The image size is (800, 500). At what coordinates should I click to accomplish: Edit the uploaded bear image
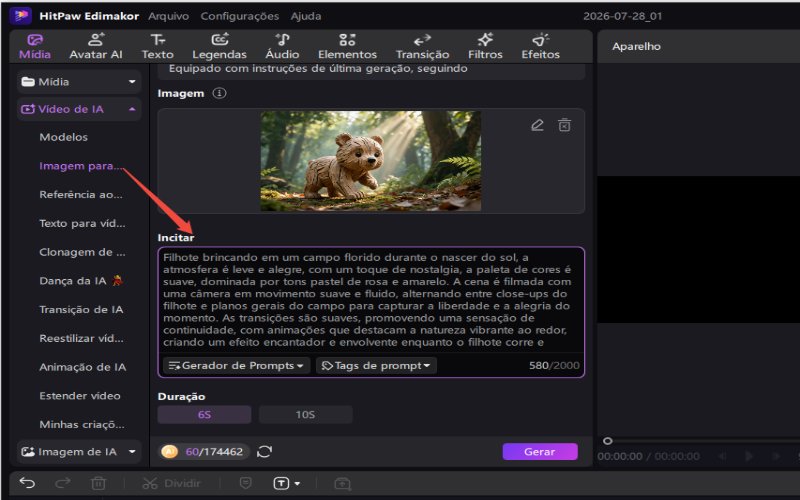point(537,125)
